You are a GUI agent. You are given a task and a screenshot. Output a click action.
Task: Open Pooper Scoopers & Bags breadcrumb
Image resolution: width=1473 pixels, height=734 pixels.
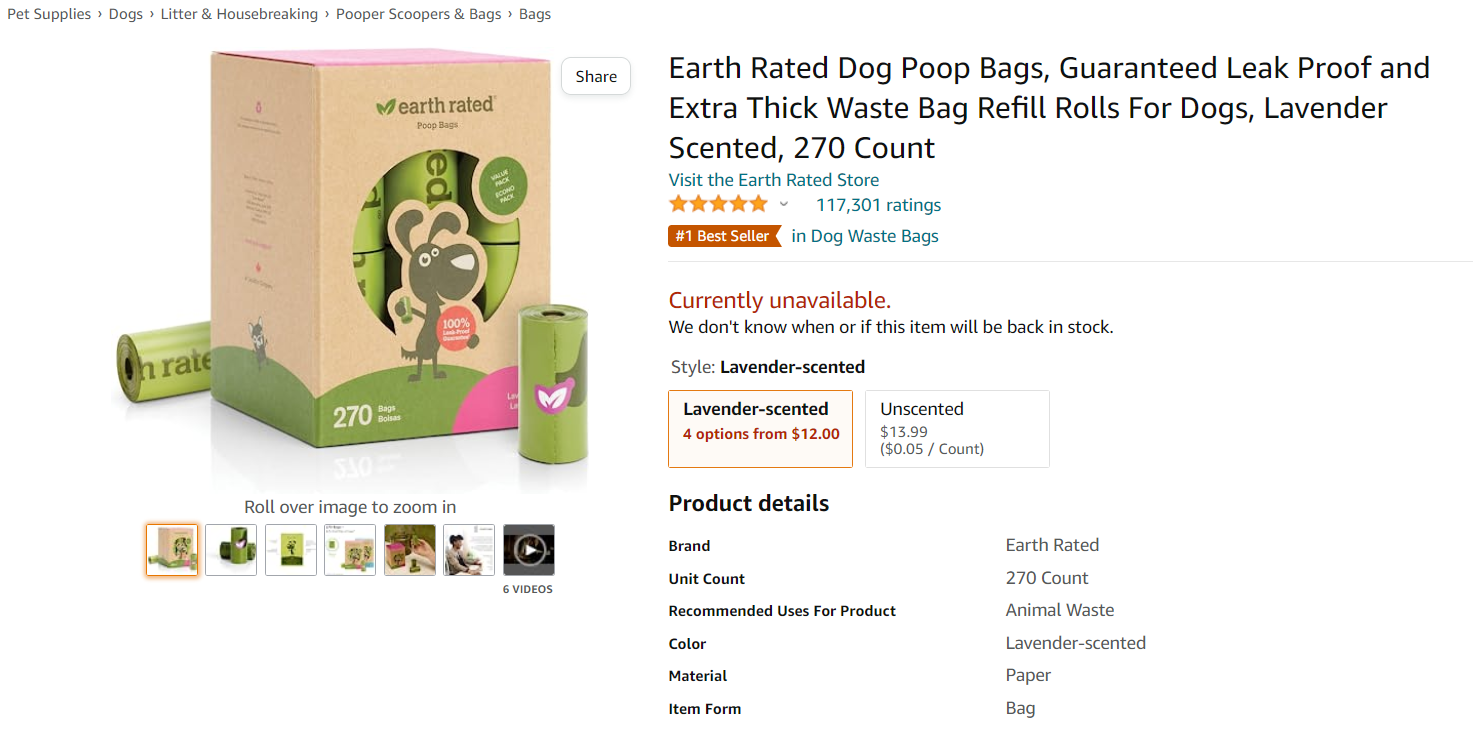point(419,14)
